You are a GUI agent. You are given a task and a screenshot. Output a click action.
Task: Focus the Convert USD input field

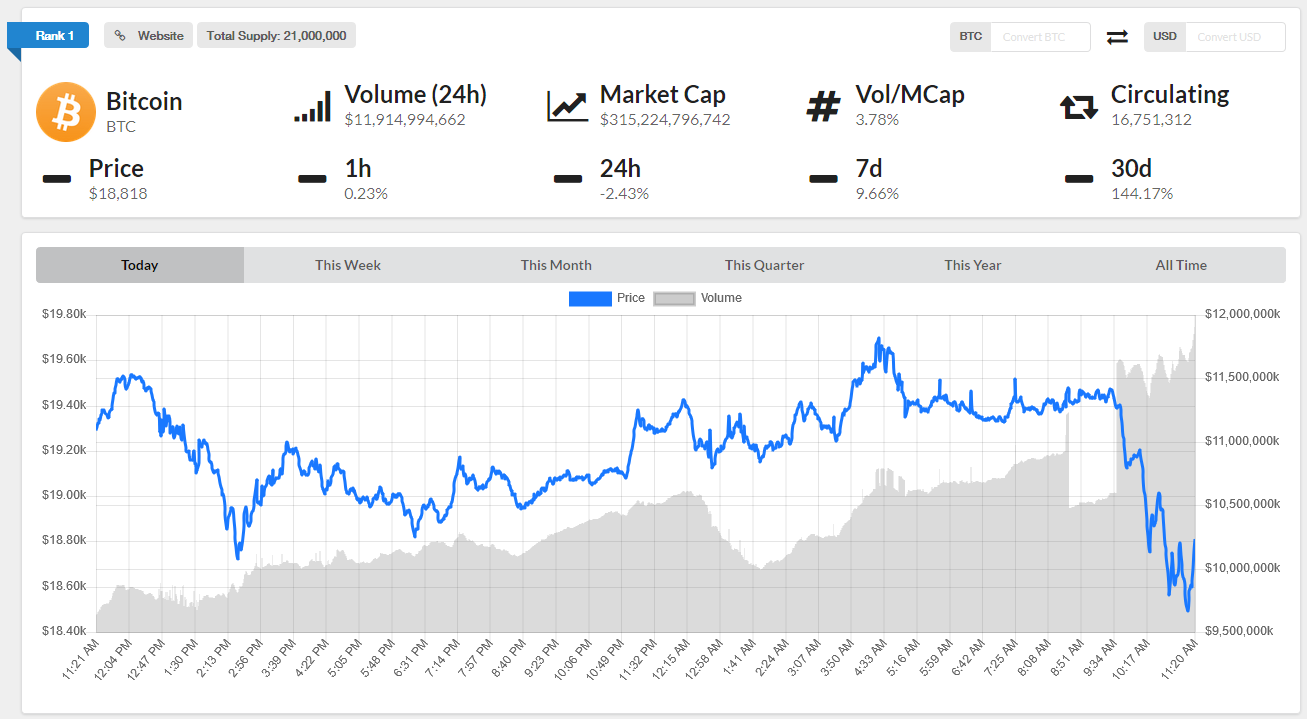point(1235,37)
